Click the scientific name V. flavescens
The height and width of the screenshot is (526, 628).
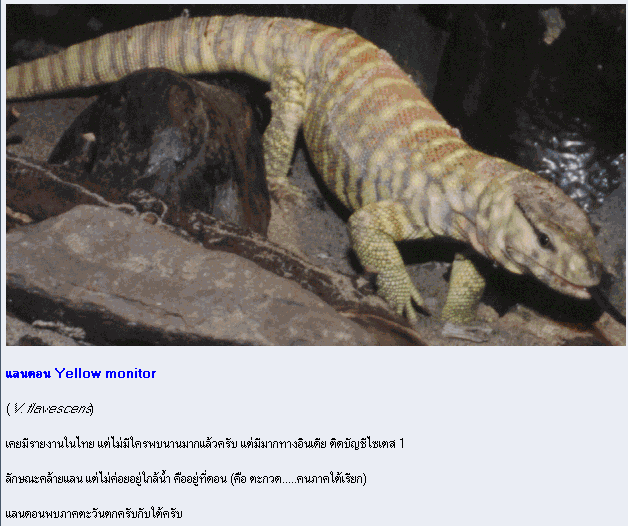coord(50,409)
